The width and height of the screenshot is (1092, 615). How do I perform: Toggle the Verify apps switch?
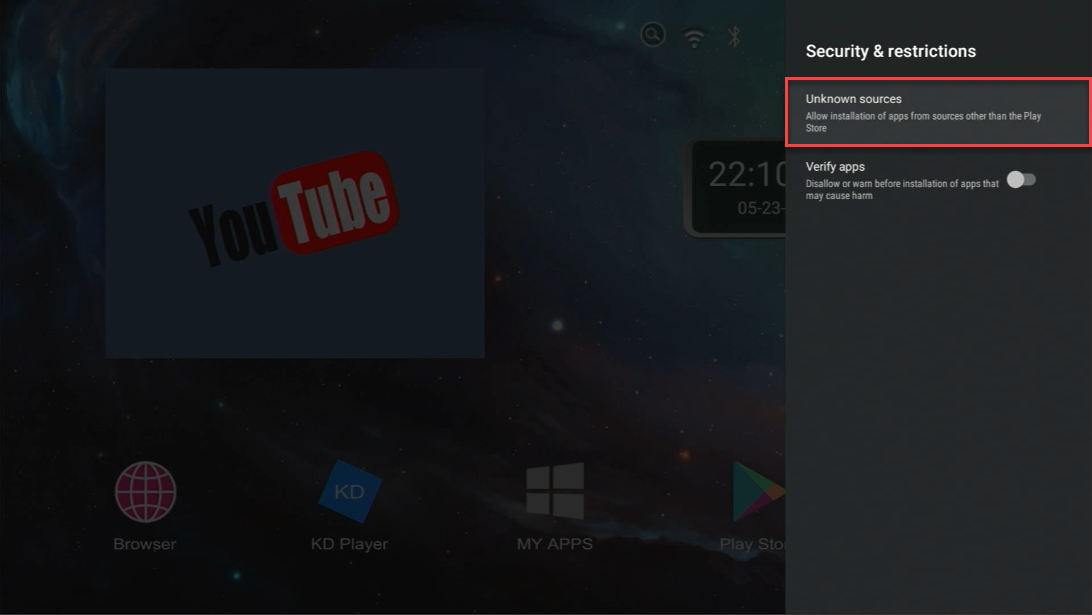[1021, 180]
